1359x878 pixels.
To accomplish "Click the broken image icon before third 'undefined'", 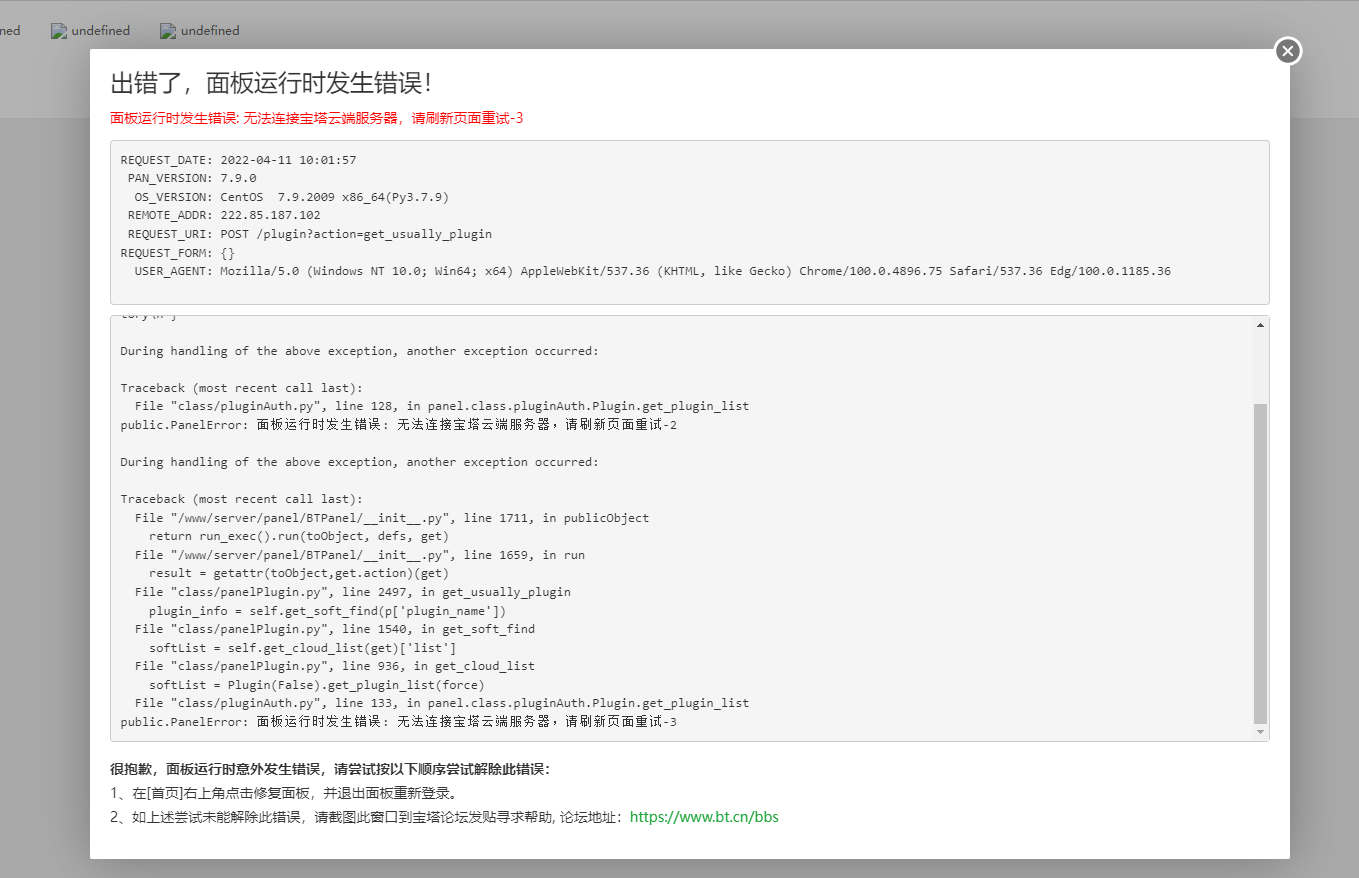I will coord(168,31).
